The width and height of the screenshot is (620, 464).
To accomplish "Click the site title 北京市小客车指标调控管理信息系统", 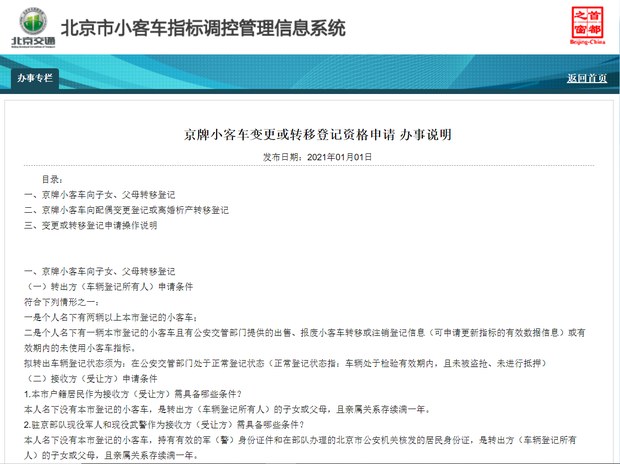I will tap(203, 28).
